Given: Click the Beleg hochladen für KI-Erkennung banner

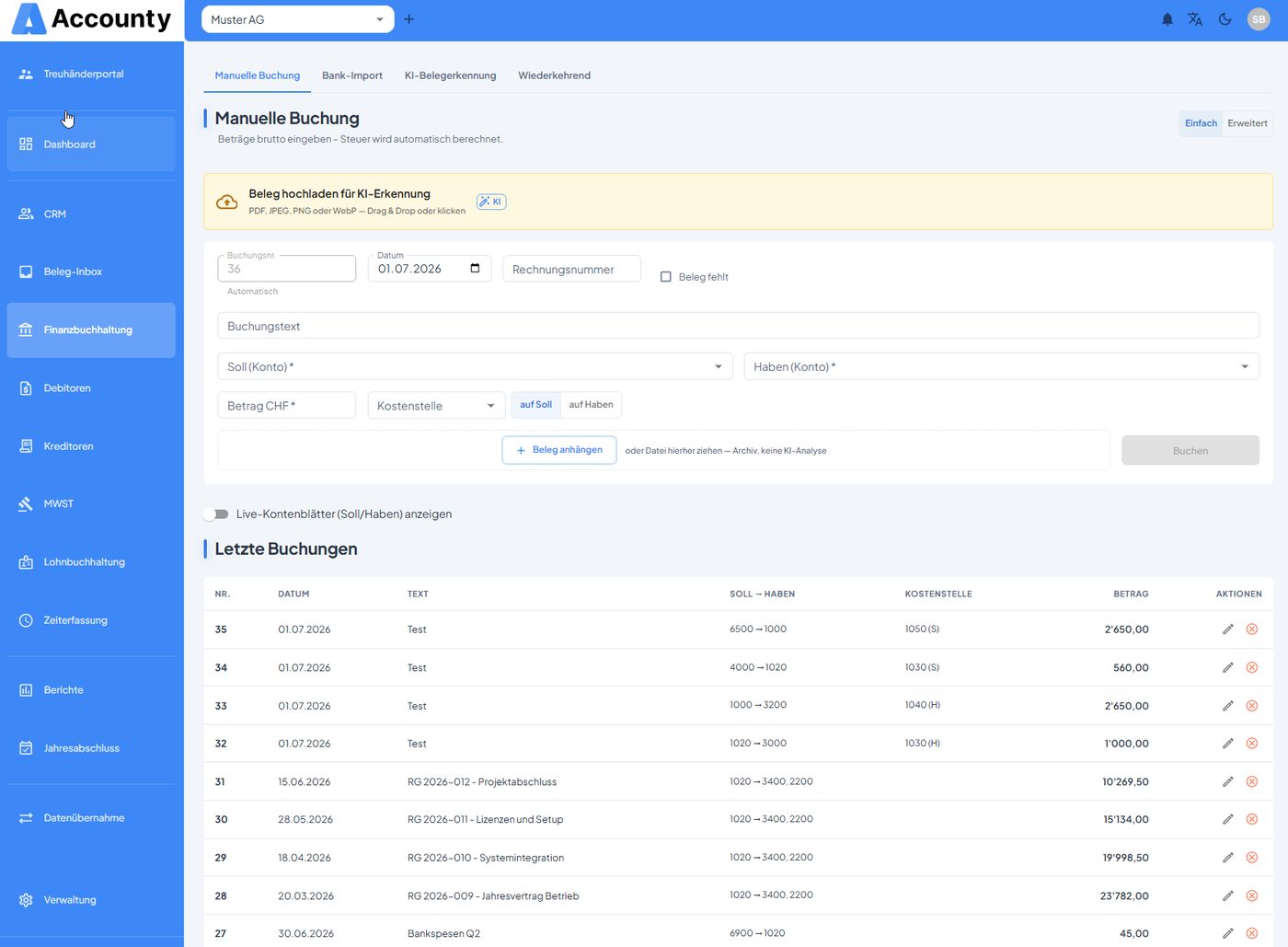Looking at the screenshot, I should 738,202.
